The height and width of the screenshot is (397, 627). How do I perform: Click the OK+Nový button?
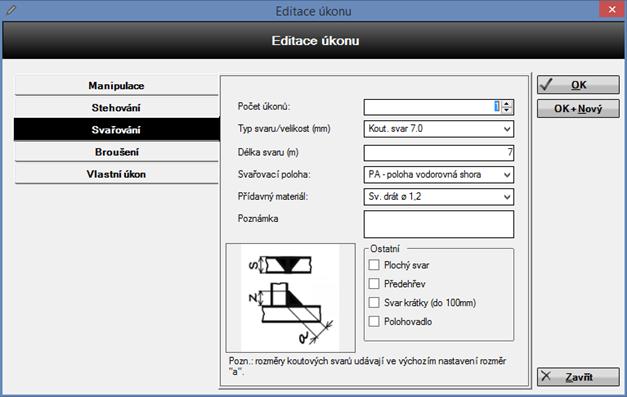(x=578, y=108)
